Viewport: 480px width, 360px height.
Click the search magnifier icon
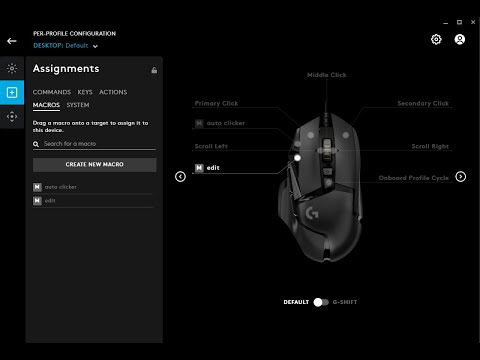coord(36,144)
